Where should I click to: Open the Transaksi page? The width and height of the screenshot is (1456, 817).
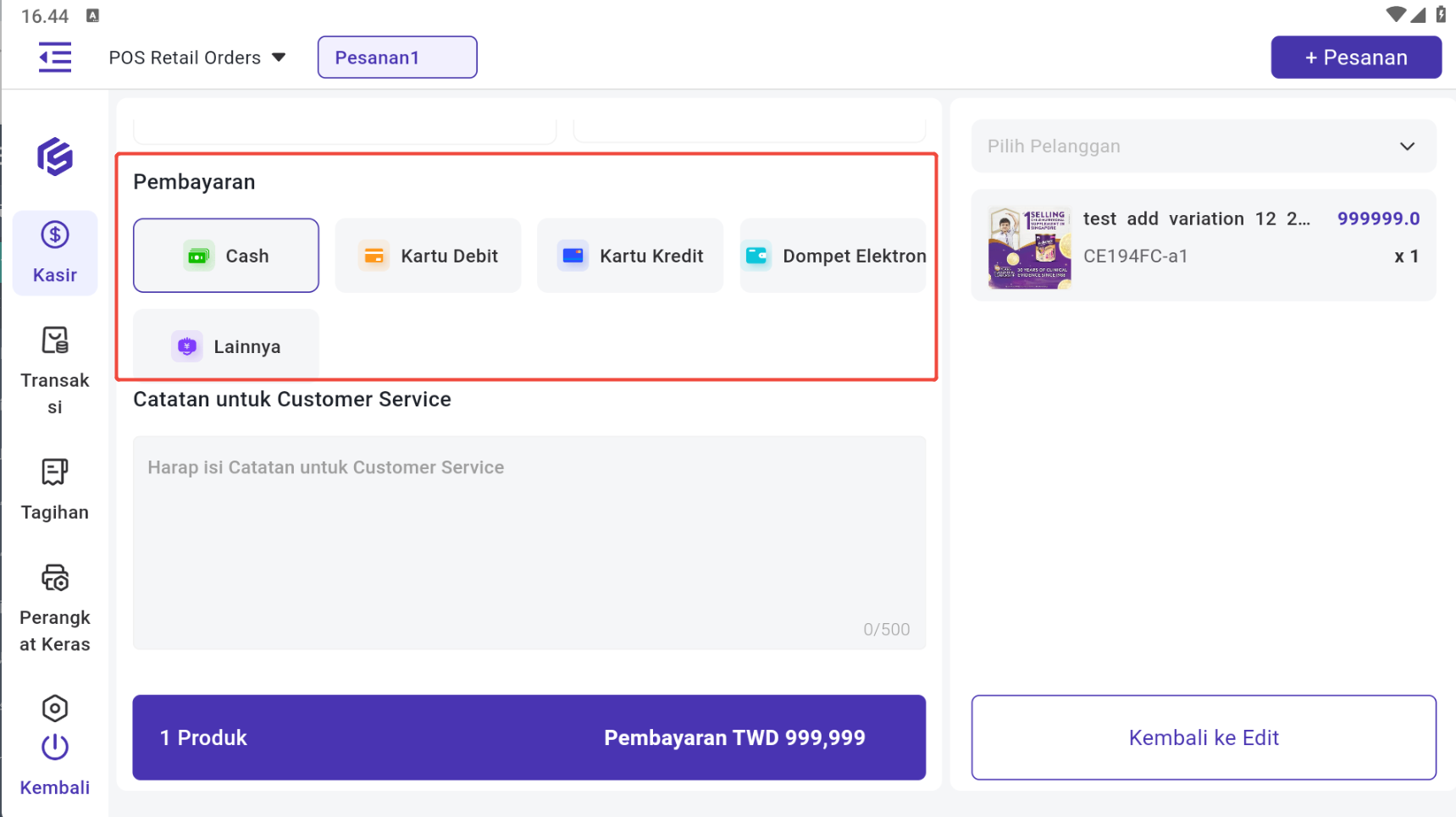point(55,369)
